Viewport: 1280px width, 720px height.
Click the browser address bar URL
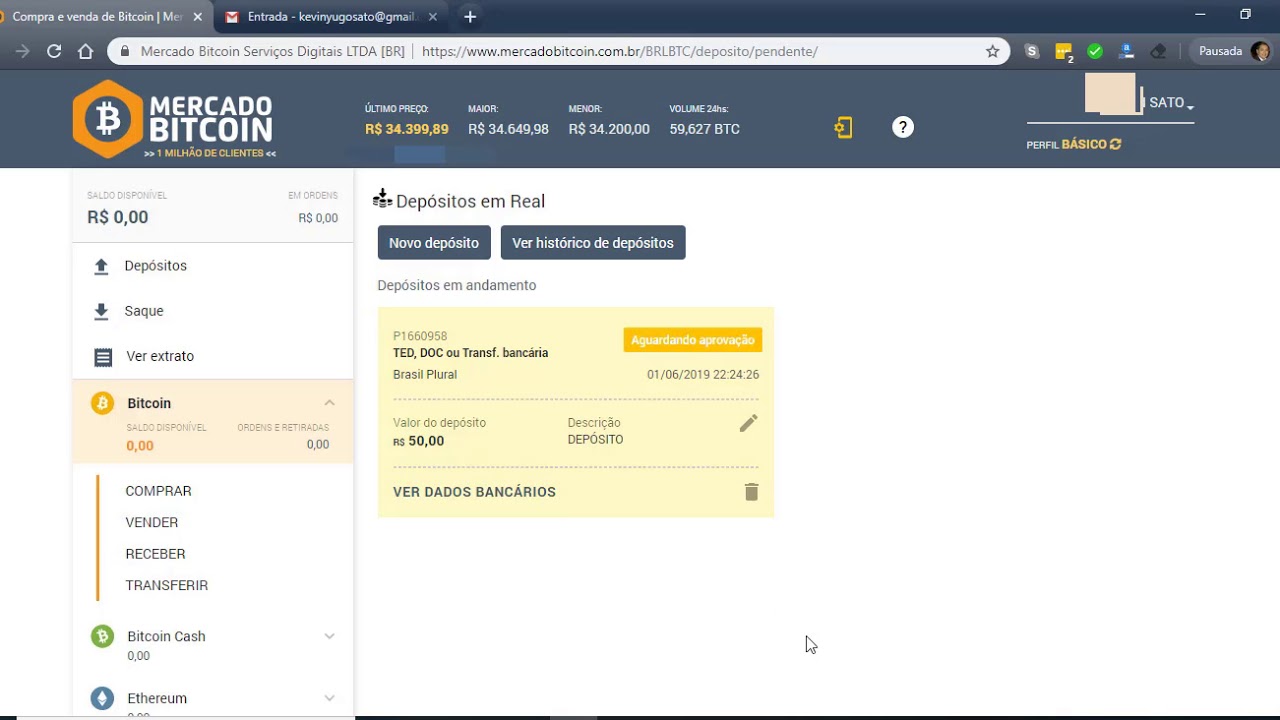pyautogui.click(x=620, y=51)
